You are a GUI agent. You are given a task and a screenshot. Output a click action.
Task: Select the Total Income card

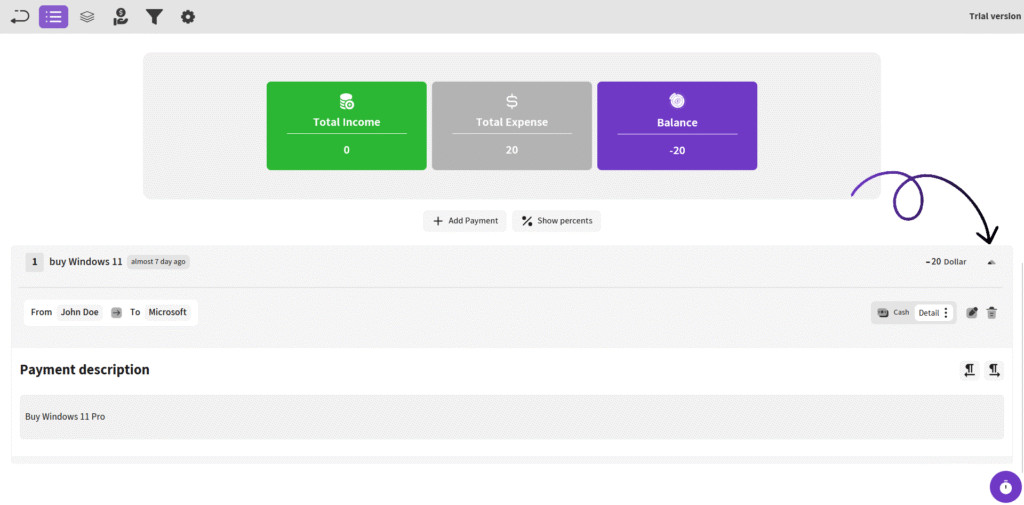tap(346, 126)
